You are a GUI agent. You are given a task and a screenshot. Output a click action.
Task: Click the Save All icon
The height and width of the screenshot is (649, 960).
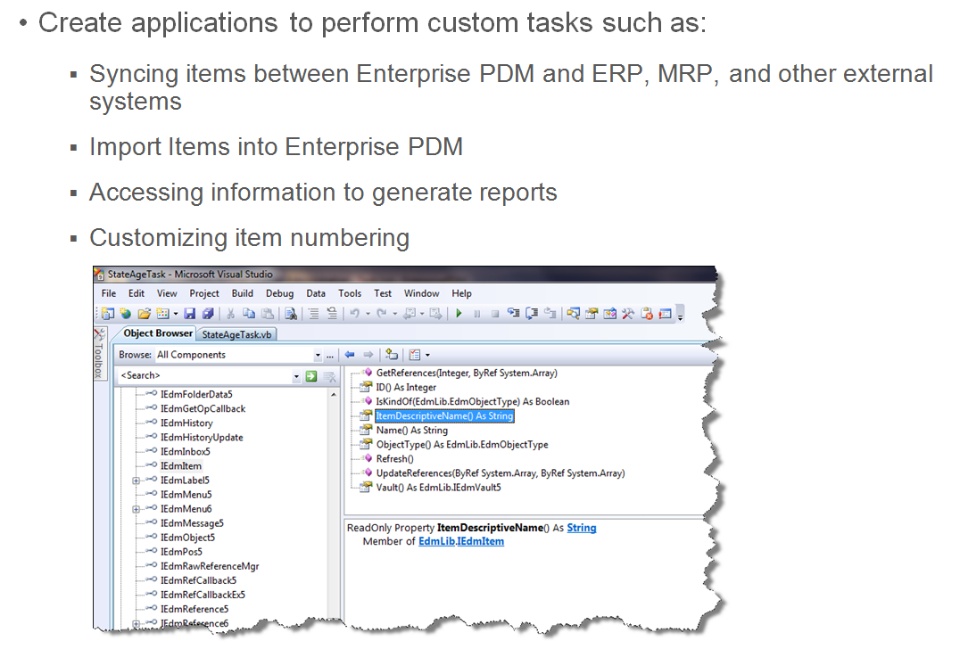208,313
